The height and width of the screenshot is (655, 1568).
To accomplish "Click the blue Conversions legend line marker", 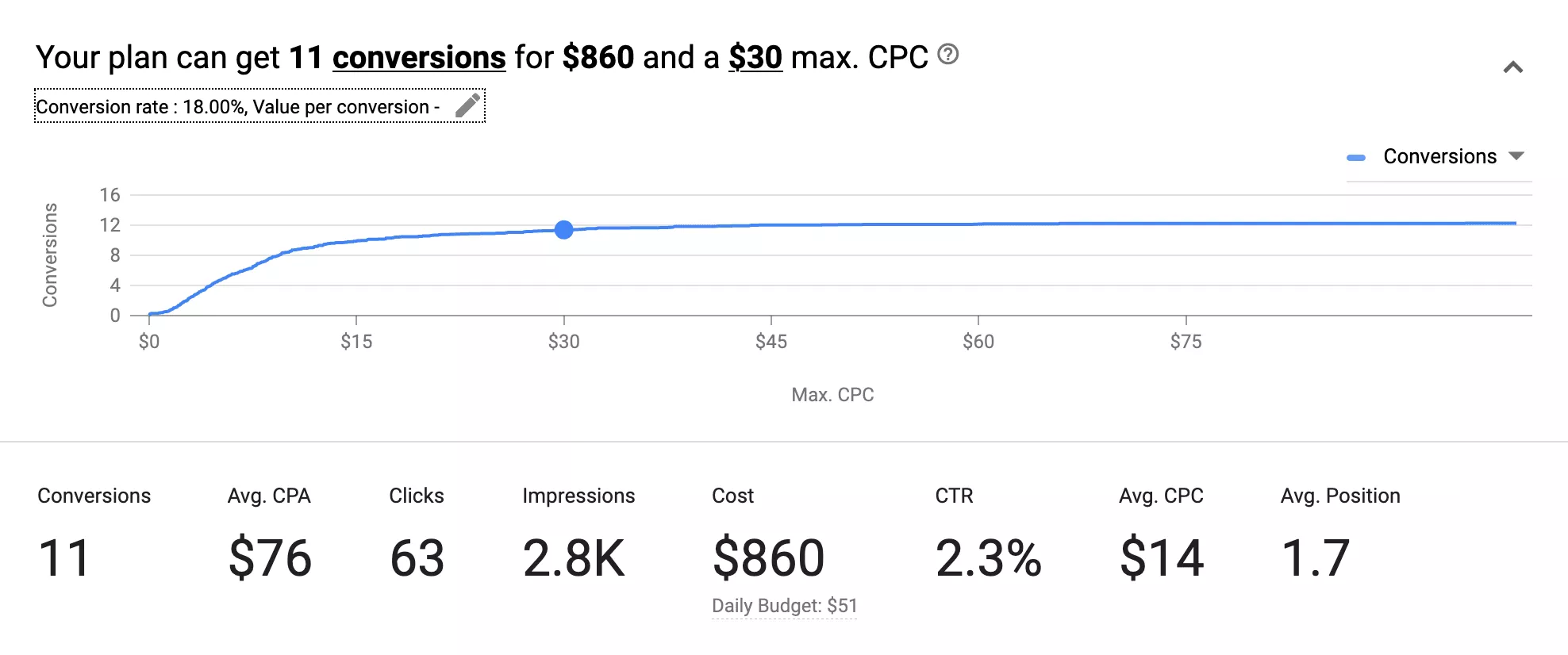I will pos(1355,156).
